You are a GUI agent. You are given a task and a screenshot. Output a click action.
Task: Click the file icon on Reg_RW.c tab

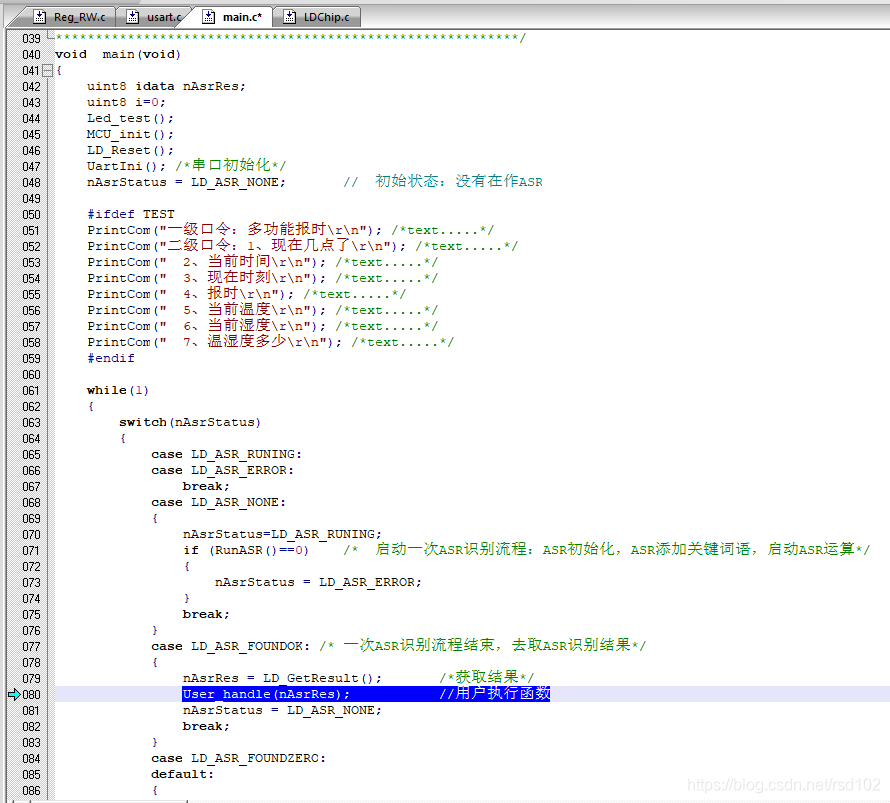click(x=39, y=17)
